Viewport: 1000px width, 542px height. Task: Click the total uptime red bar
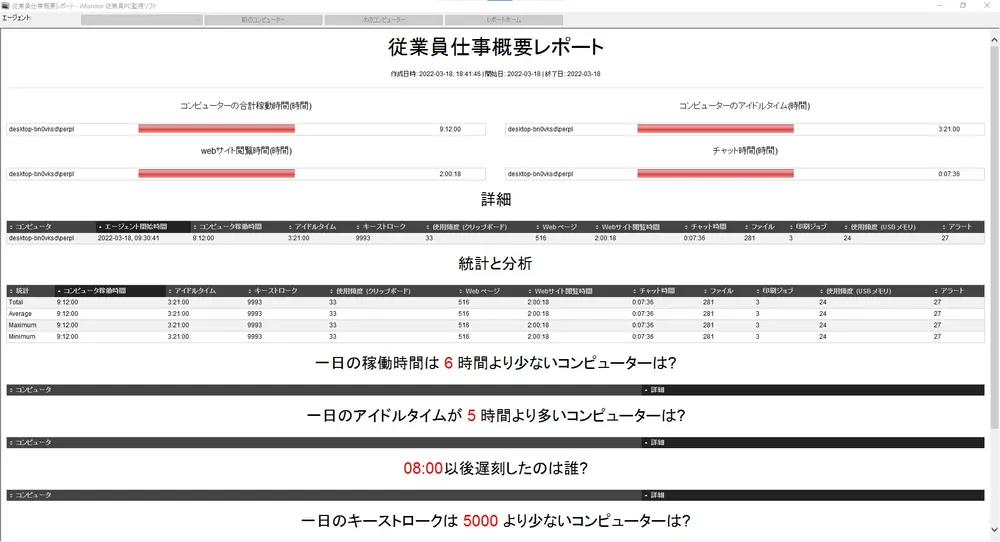[x=216, y=129]
